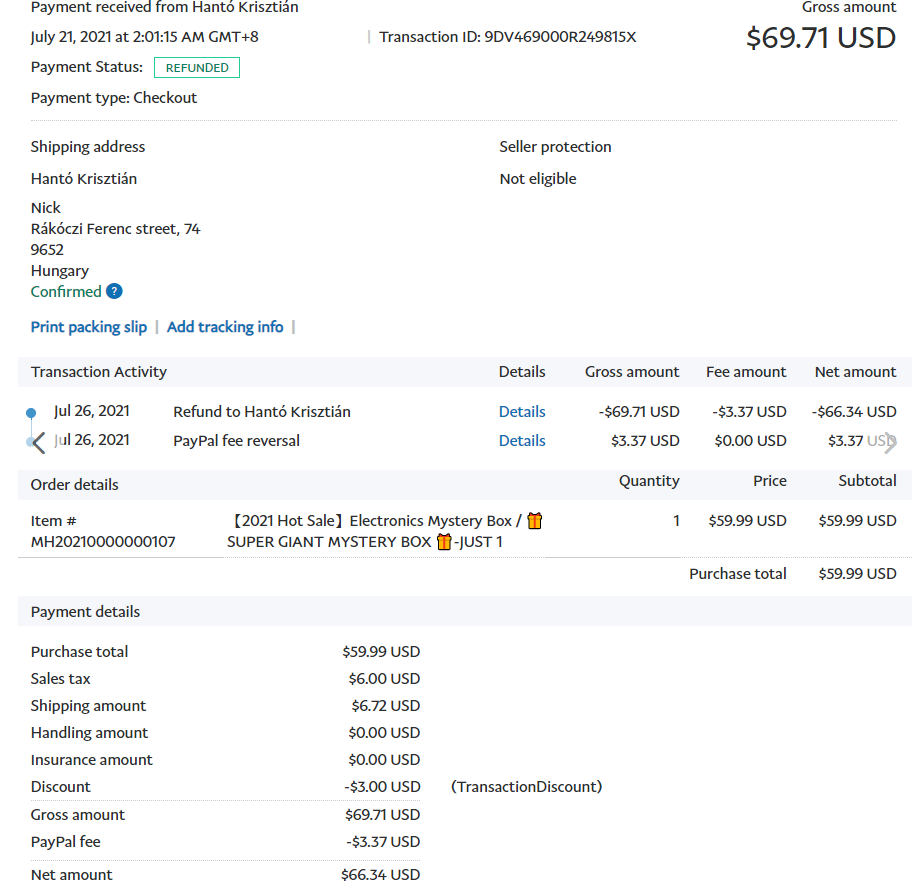
Task: Click the TransactionDiscount label
Action: coord(527,787)
